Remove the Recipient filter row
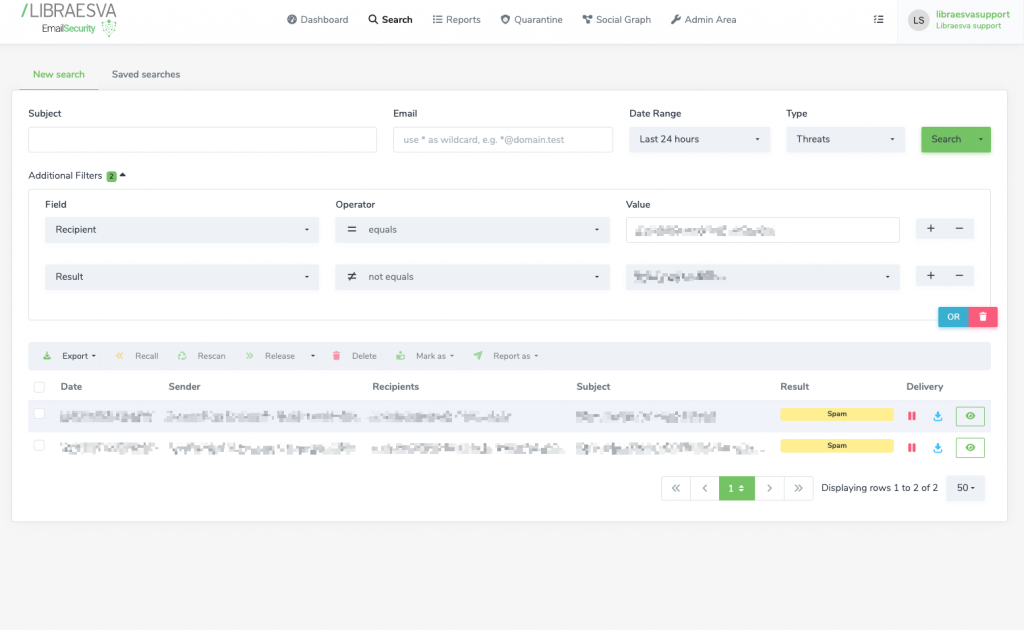Image resolution: width=1024 pixels, height=630 pixels. click(x=959, y=228)
